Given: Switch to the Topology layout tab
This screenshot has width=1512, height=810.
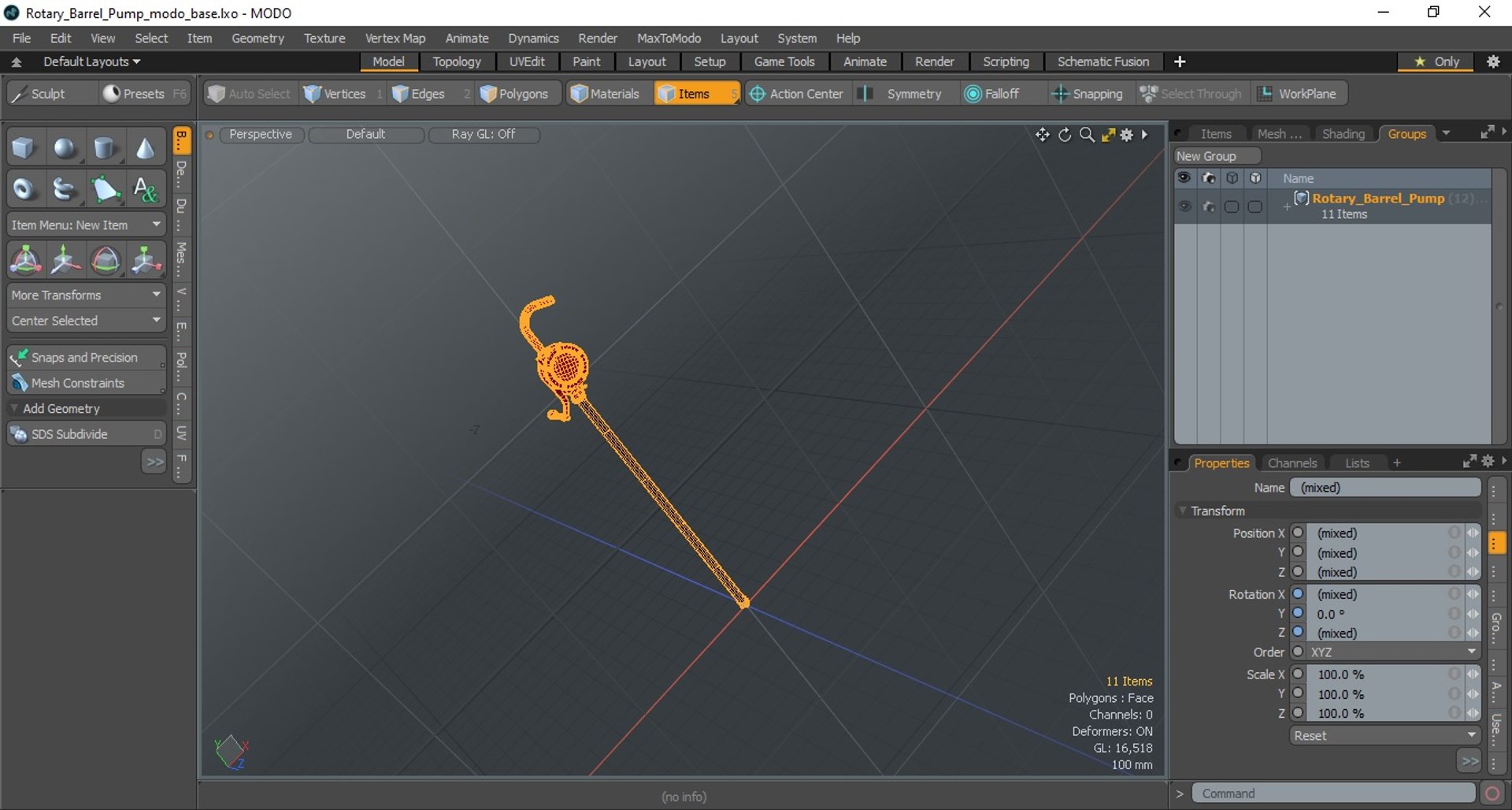Looking at the screenshot, I should point(457,61).
